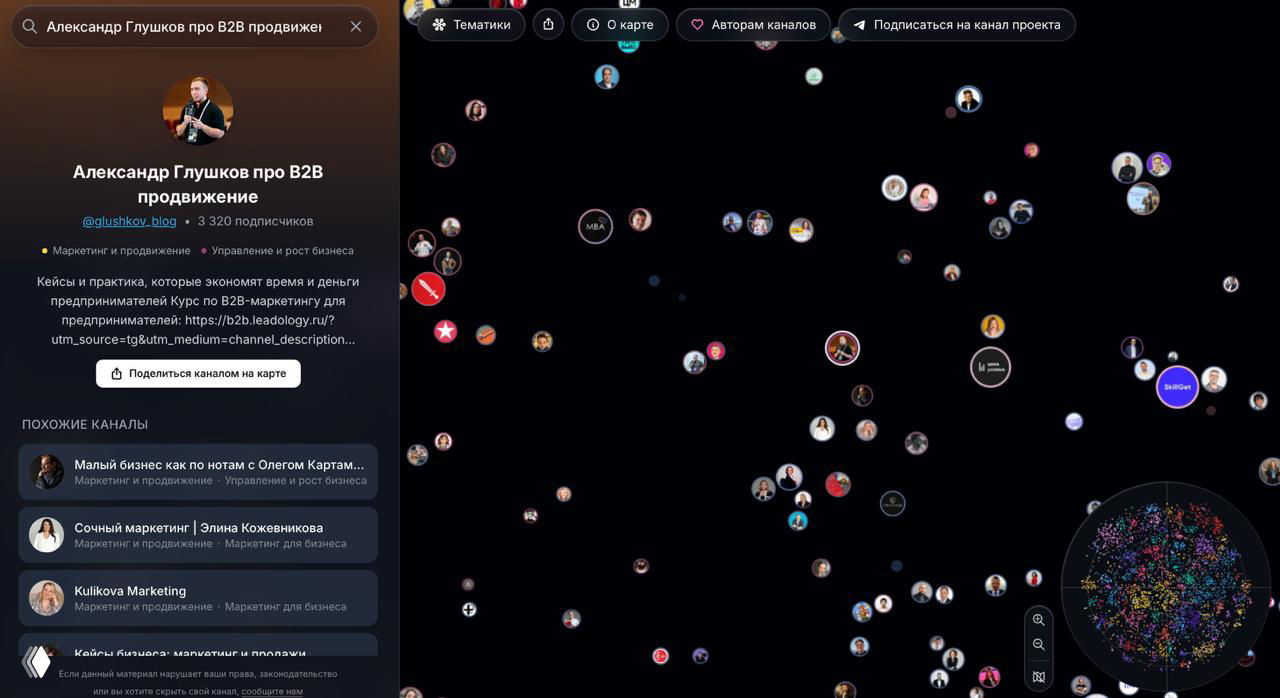Image resolution: width=1280 pixels, height=698 pixels.
Task: Zoom in on the channel map
Action: tap(1038, 620)
